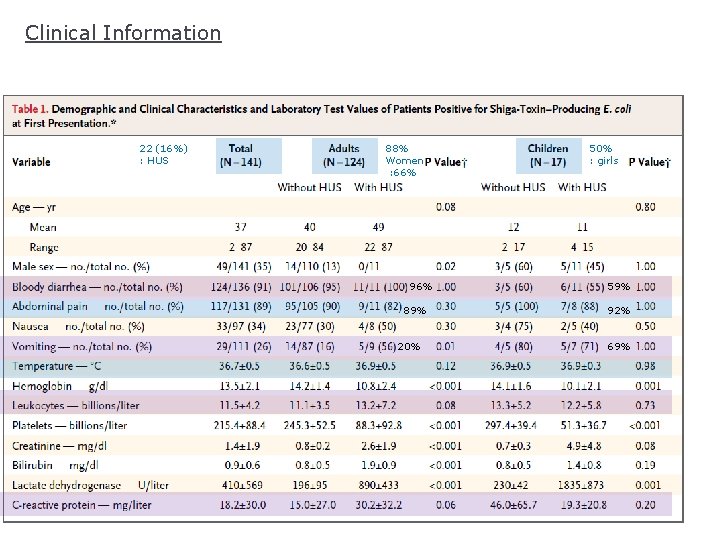Image resolution: width=720 pixels, height=540 pixels.
Task: Click the 'Clinical Information' slide title
Action: 123,34
